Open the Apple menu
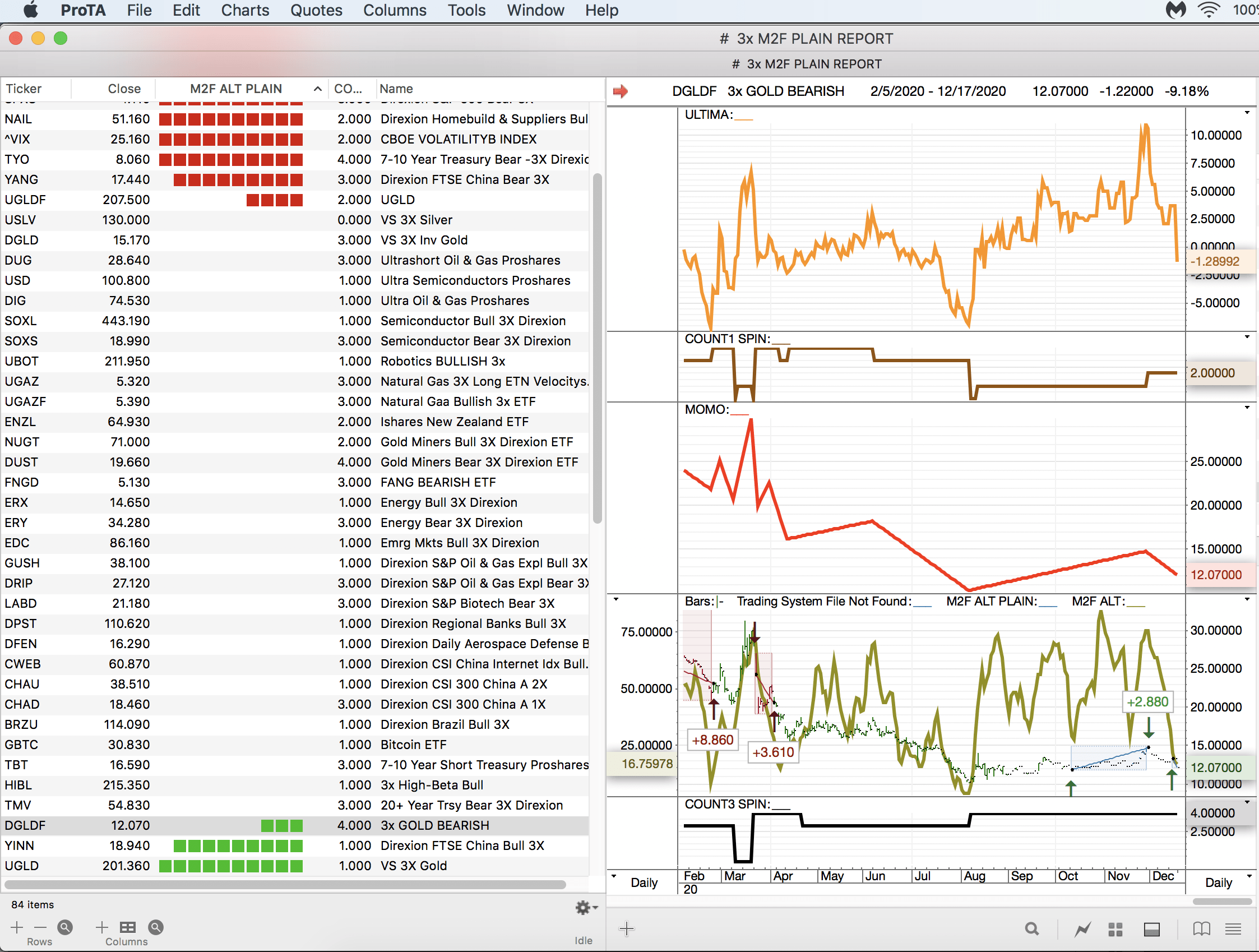 tap(31, 10)
